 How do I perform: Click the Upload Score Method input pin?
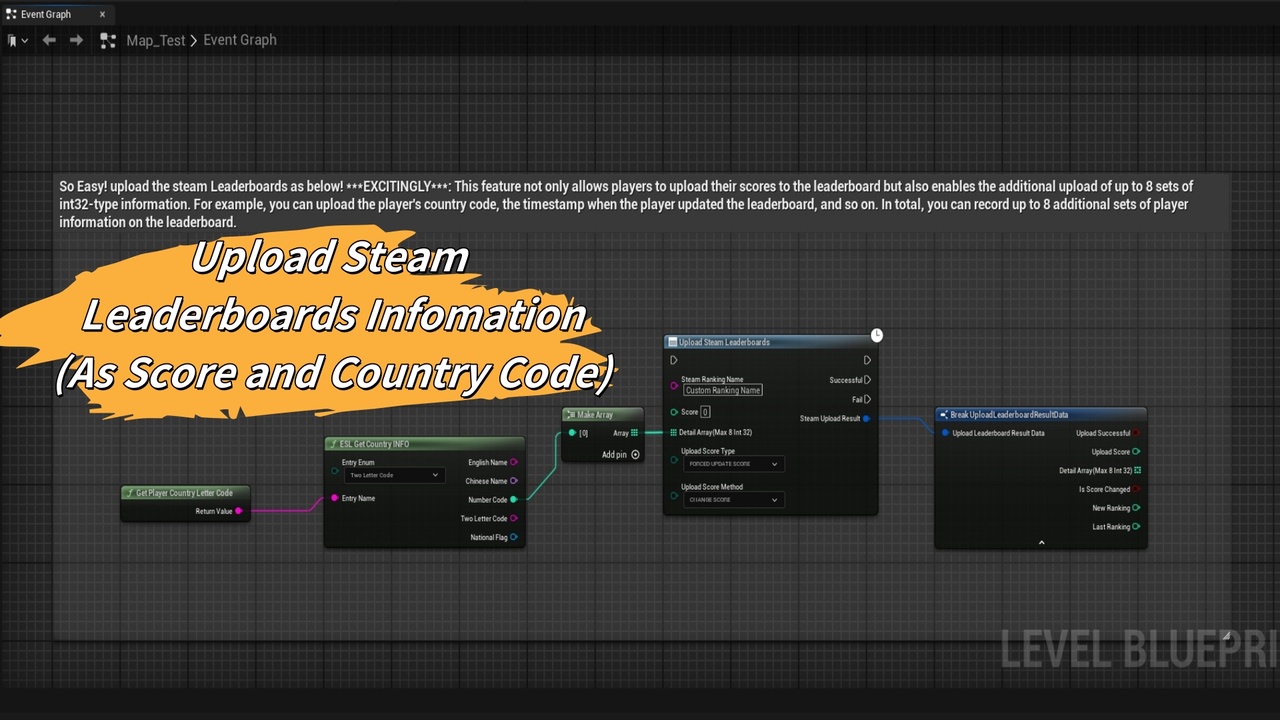point(674,494)
